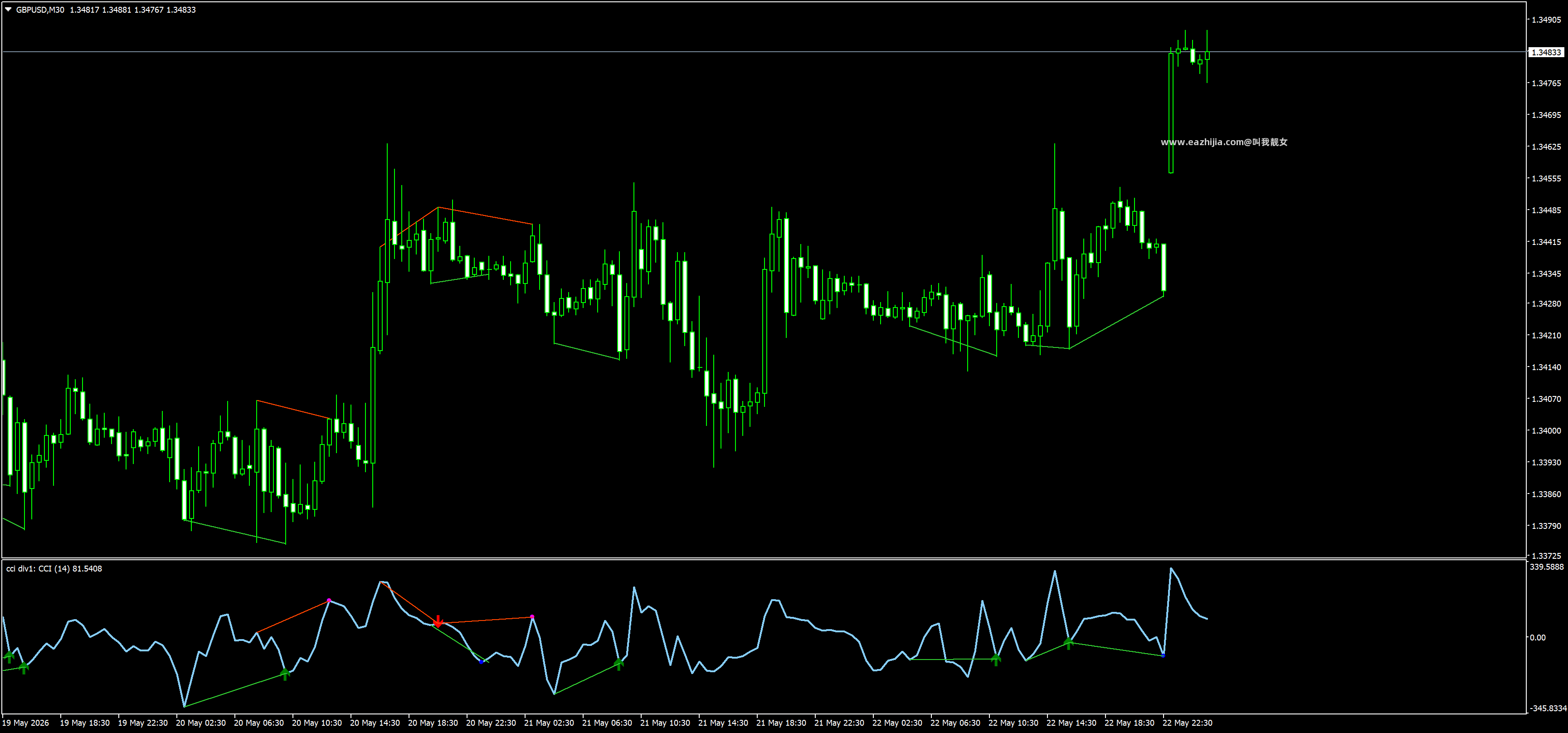Click the 20 May 10:30 time label
The width and height of the screenshot is (1568, 733).
[317, 723]
